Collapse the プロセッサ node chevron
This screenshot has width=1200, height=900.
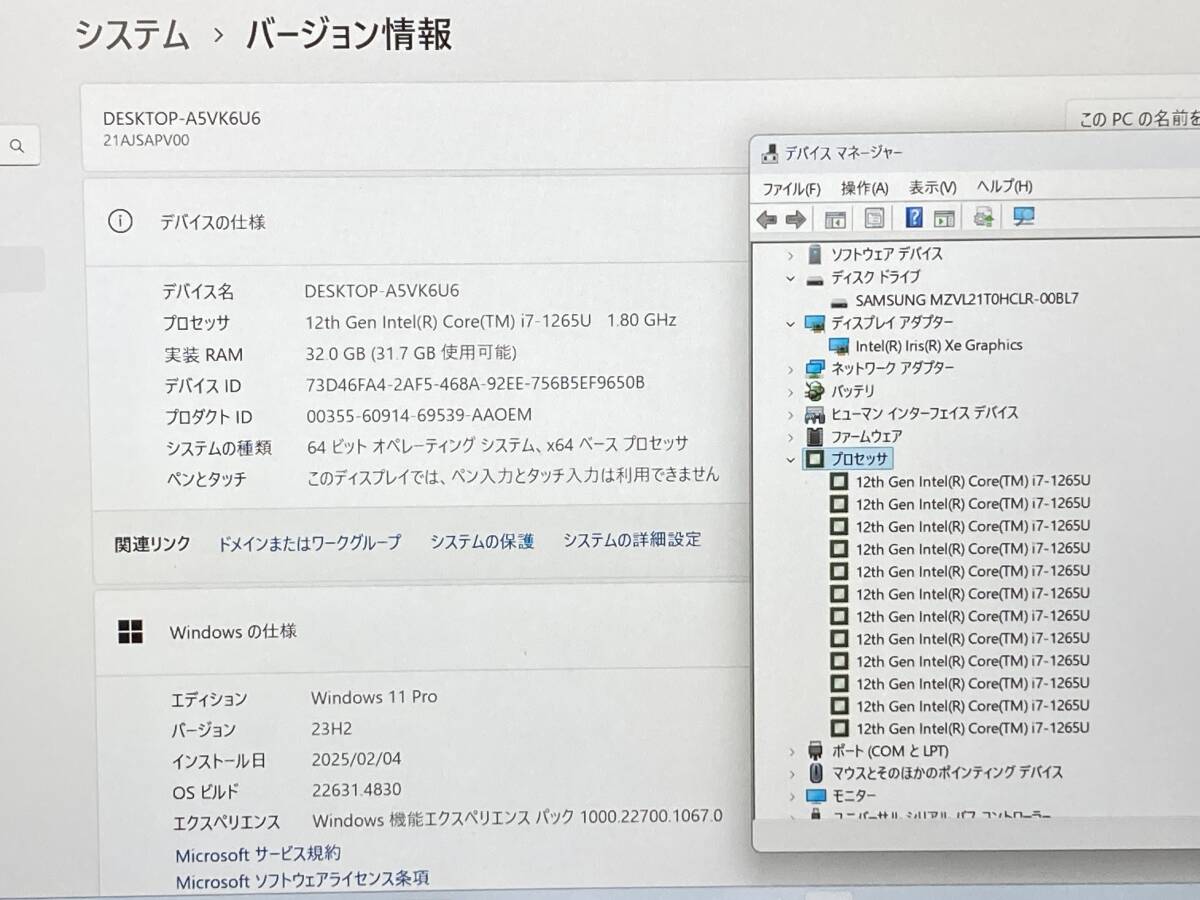coord(790,459)
